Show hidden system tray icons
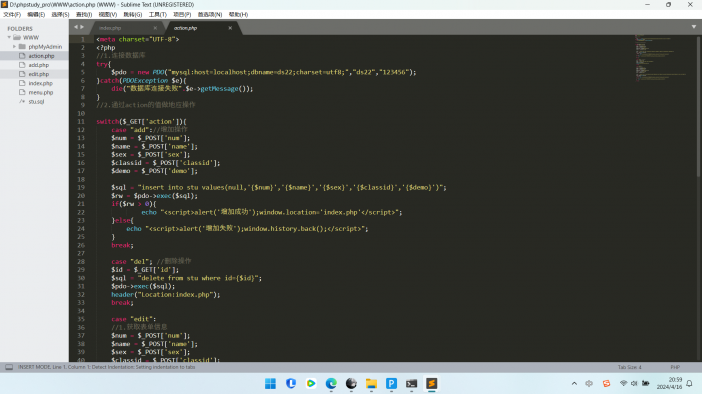The image size is (702, 394). point(574,384)
